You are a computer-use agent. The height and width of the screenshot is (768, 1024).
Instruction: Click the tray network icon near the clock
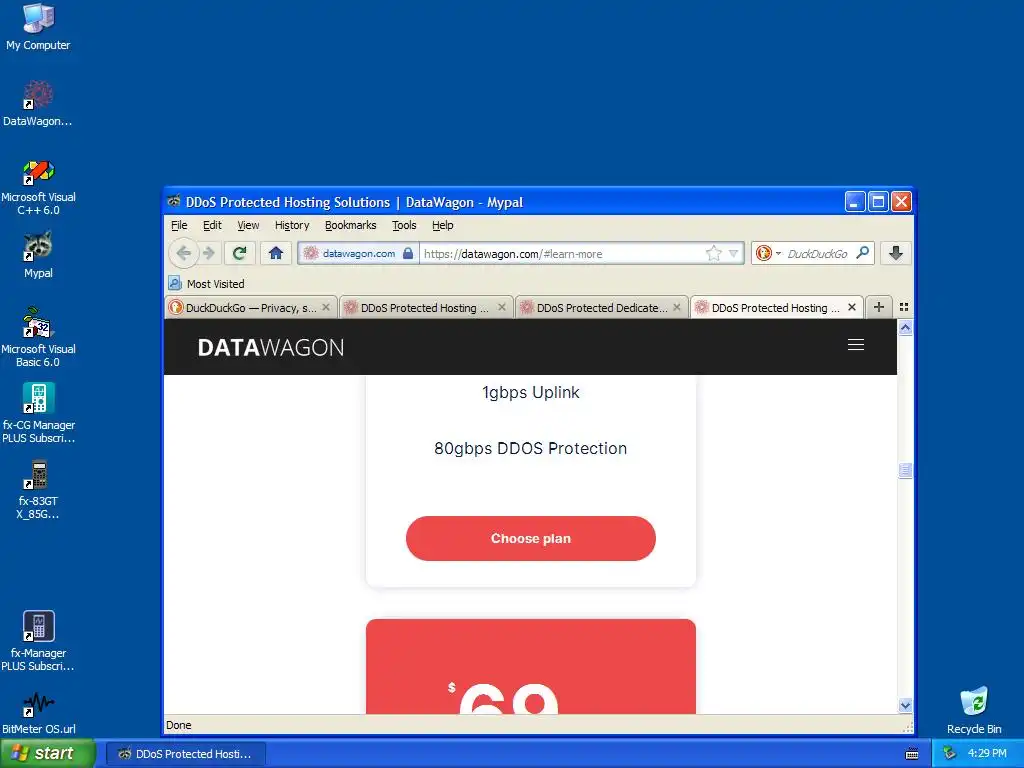tap(950, 754)
